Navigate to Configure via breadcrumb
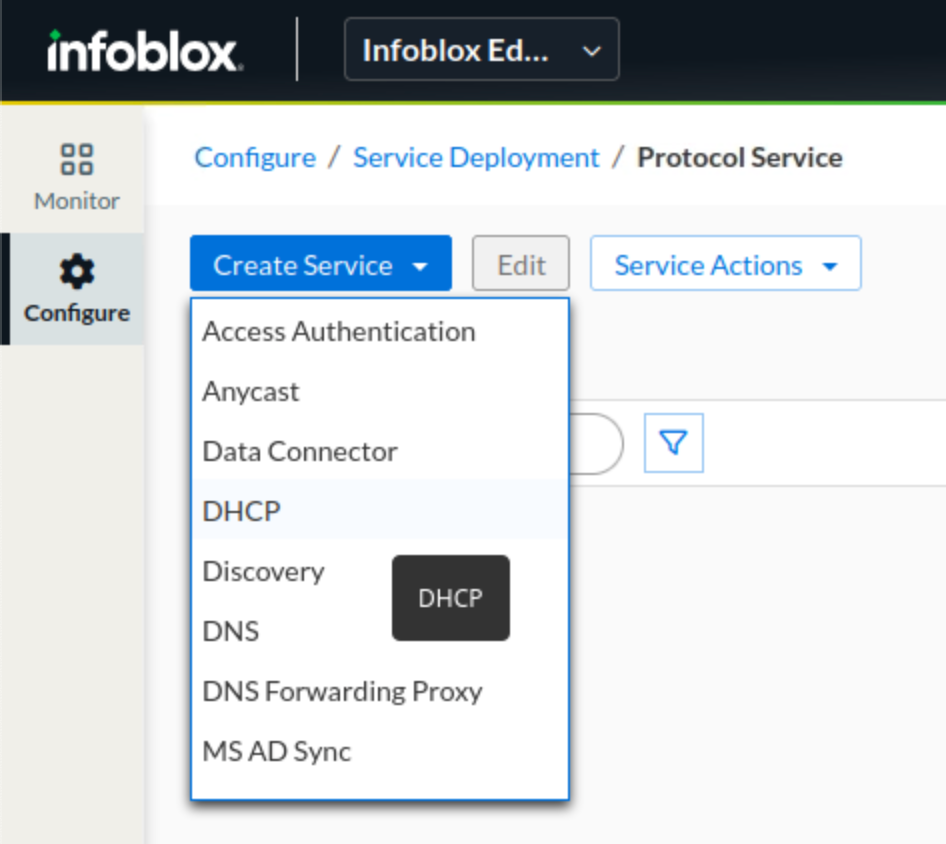 pyautogui.click(x=254, y=157)
